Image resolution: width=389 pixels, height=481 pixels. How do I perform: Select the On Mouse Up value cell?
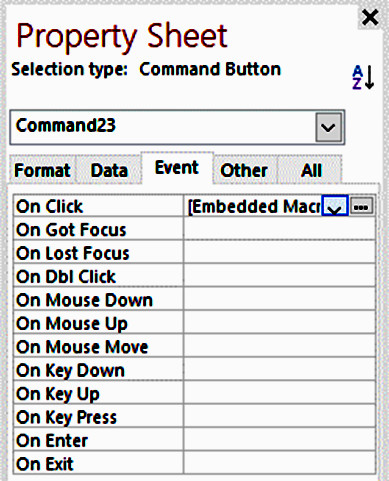280,323
